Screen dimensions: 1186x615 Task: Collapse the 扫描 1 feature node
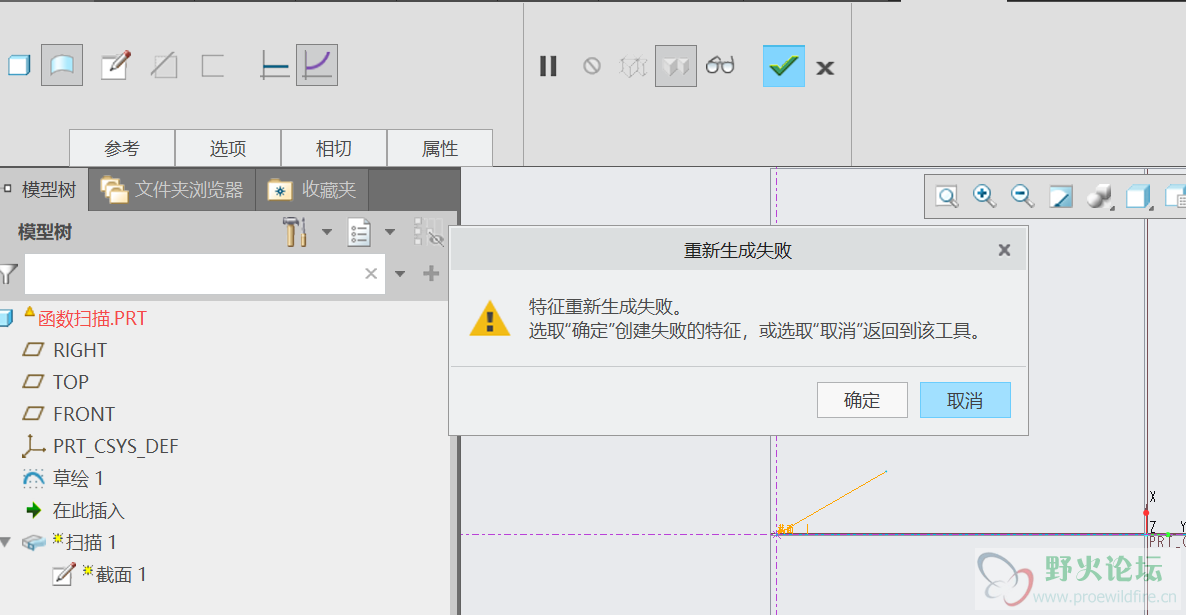[5, 542]
